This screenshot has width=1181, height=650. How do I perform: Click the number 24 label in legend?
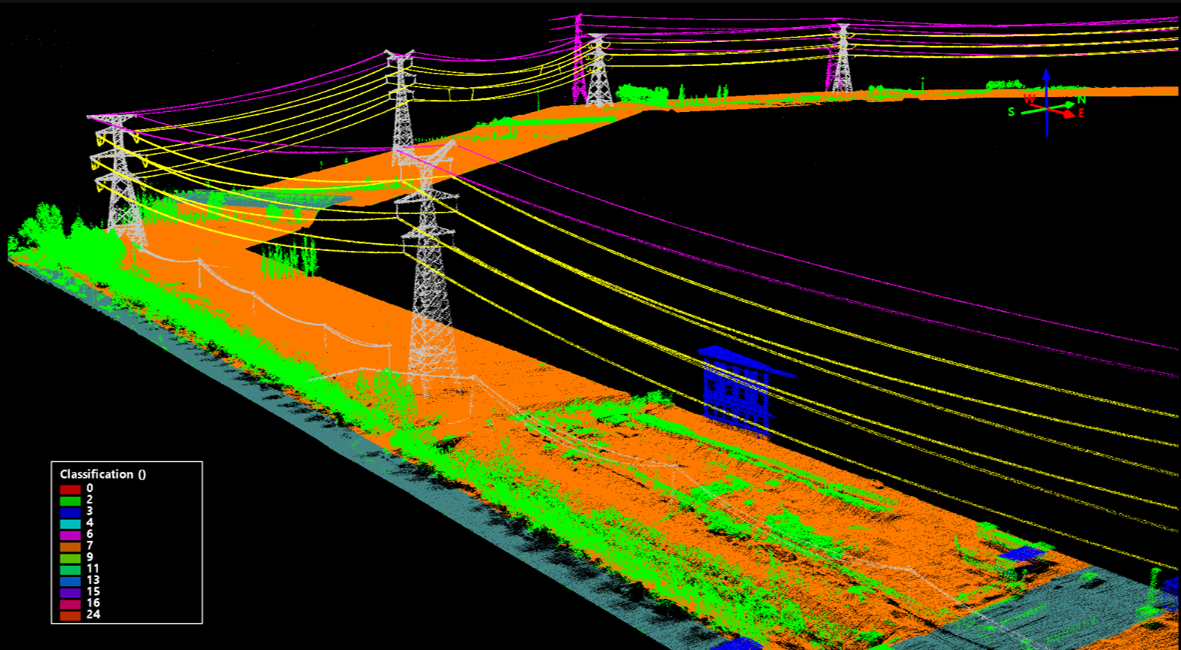pyautogui.click(x=92, y=615)
